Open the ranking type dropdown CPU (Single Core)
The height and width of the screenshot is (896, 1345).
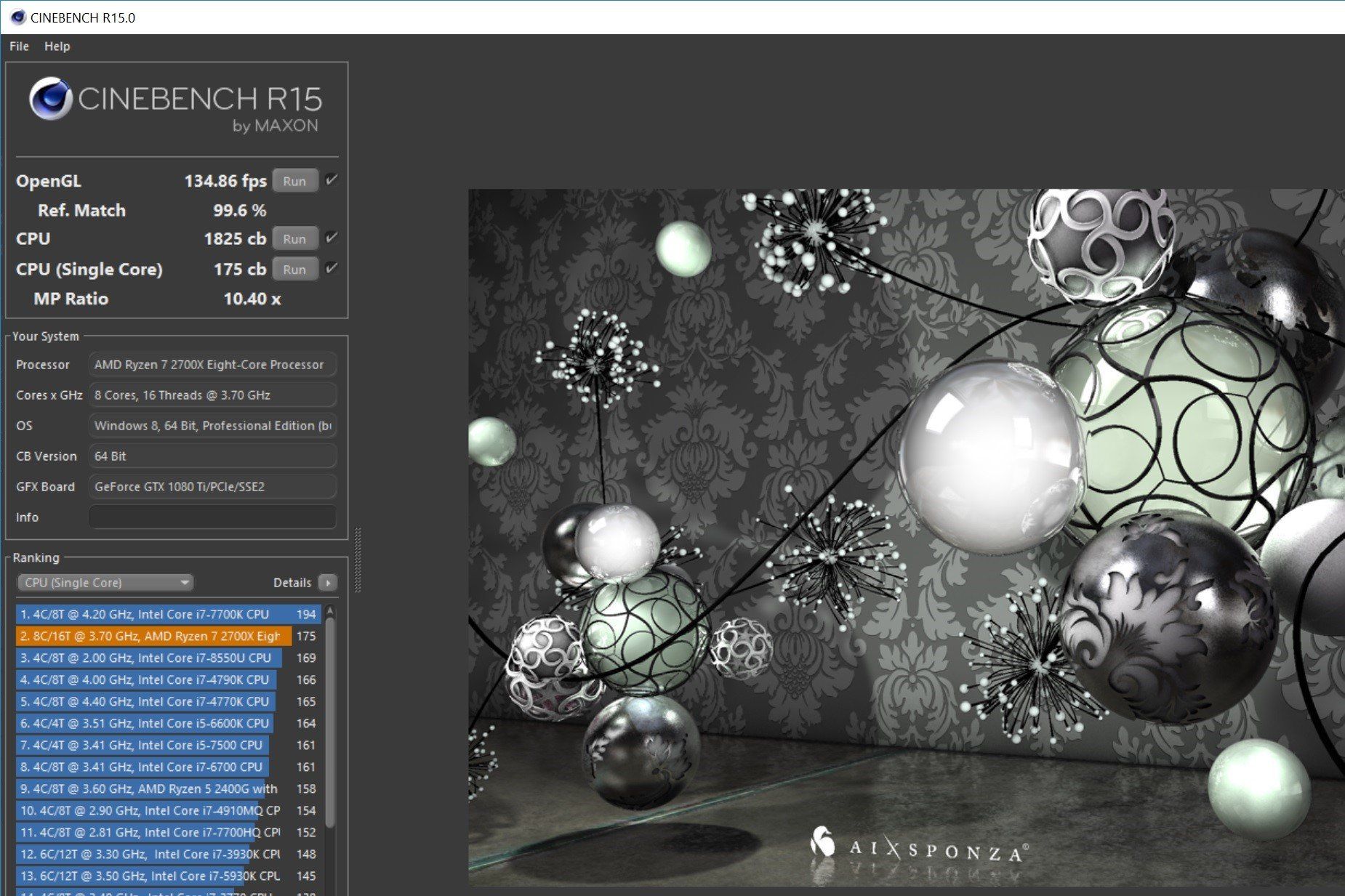click(105, 582)
